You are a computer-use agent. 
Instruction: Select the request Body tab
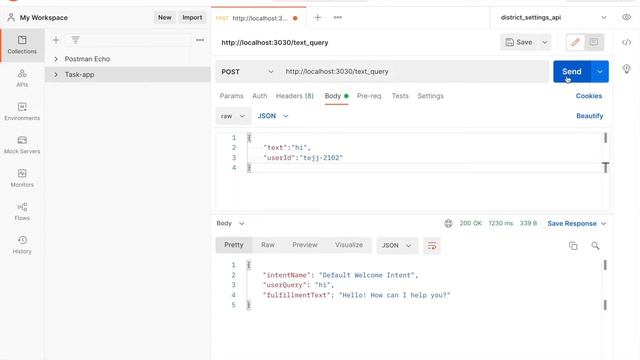point(336,96)
